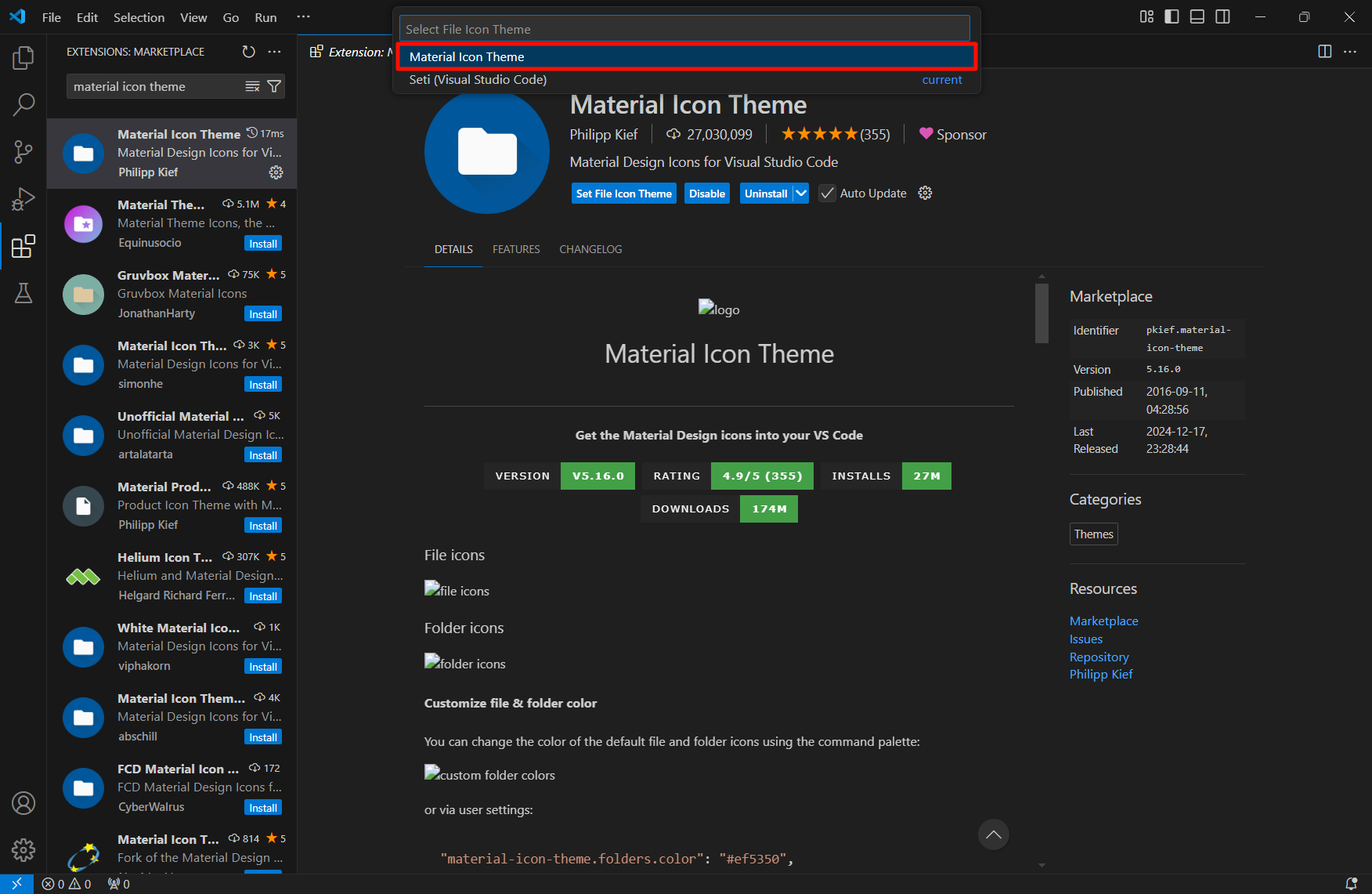This screenshot has width=1372, height=894.
Task: Open the extension filter funnel
Action: [274, 86]
